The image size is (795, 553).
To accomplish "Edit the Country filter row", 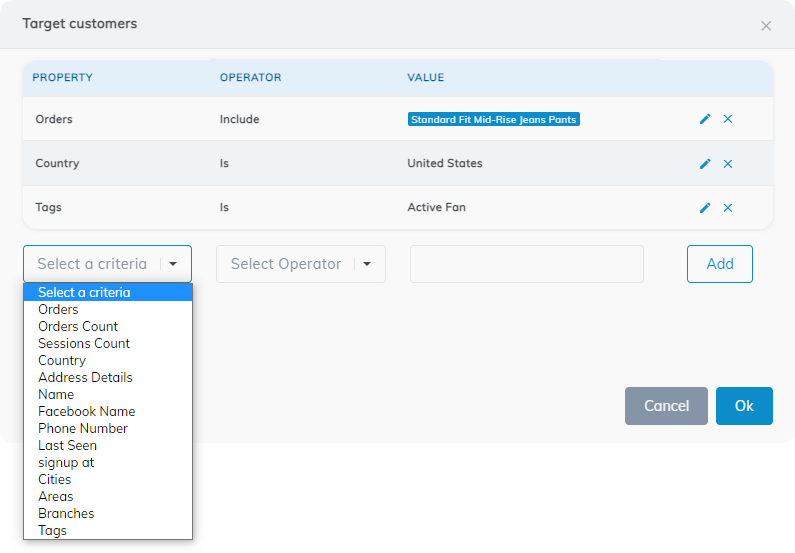I will point(705,164).
